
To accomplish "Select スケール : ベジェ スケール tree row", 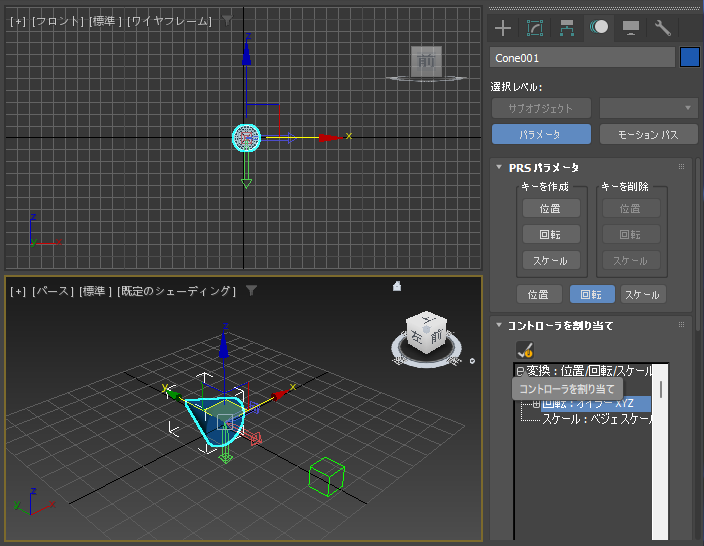I will [x=597, y=419].
